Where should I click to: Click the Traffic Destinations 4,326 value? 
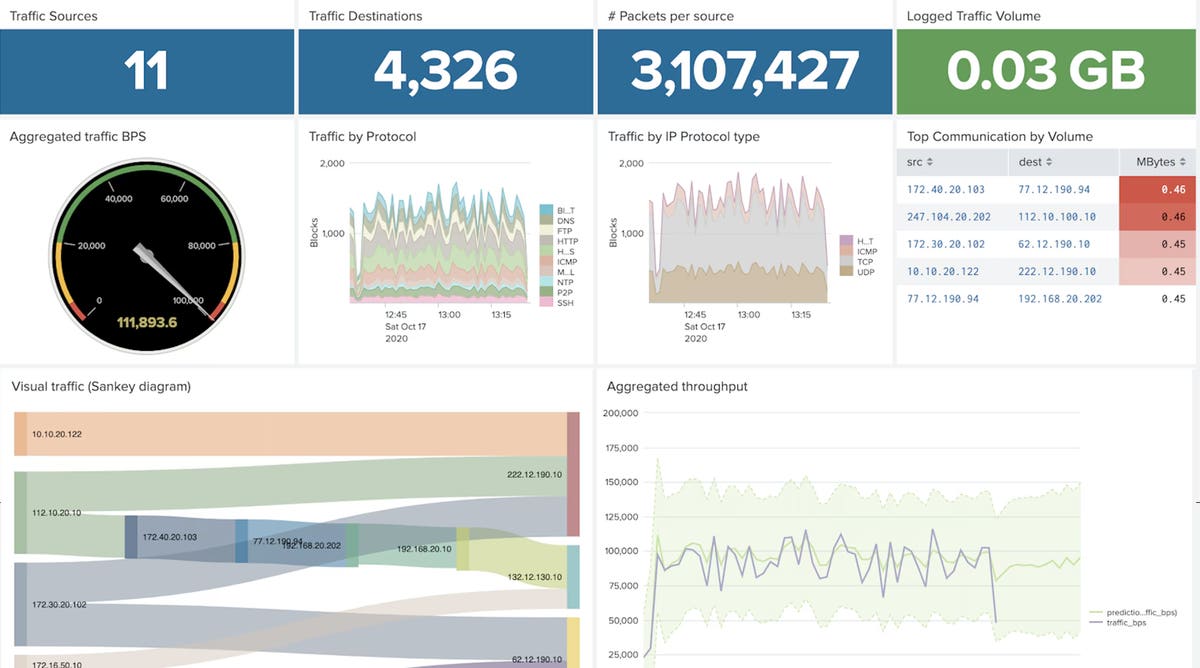445,71
